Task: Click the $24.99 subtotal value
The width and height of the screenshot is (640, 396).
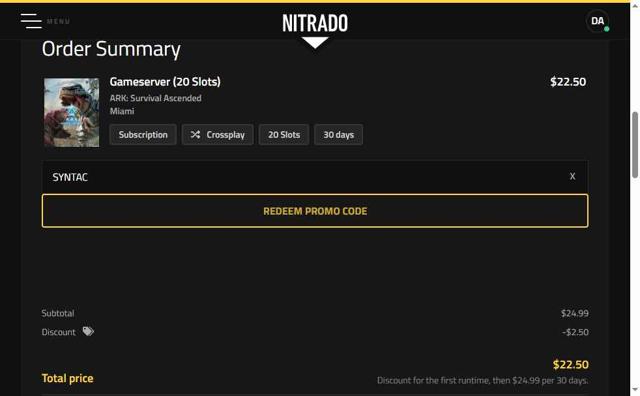Action: click(x=575, y=313)
